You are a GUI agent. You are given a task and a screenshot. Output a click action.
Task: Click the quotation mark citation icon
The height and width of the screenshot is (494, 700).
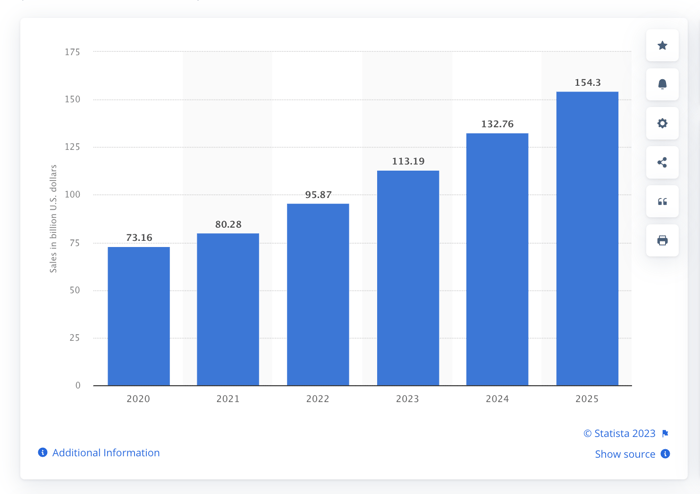662,201
